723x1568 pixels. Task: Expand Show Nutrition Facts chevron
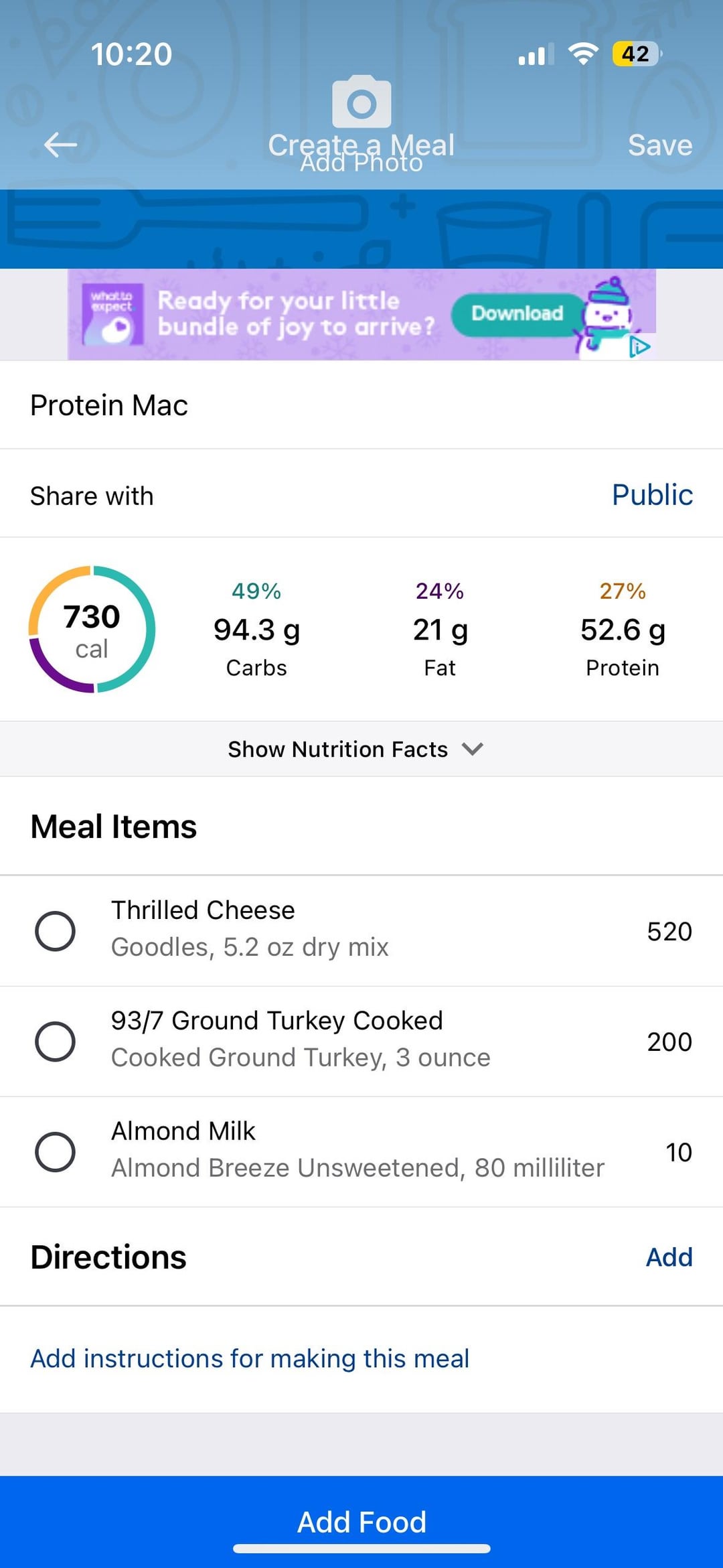pos(473,749)
